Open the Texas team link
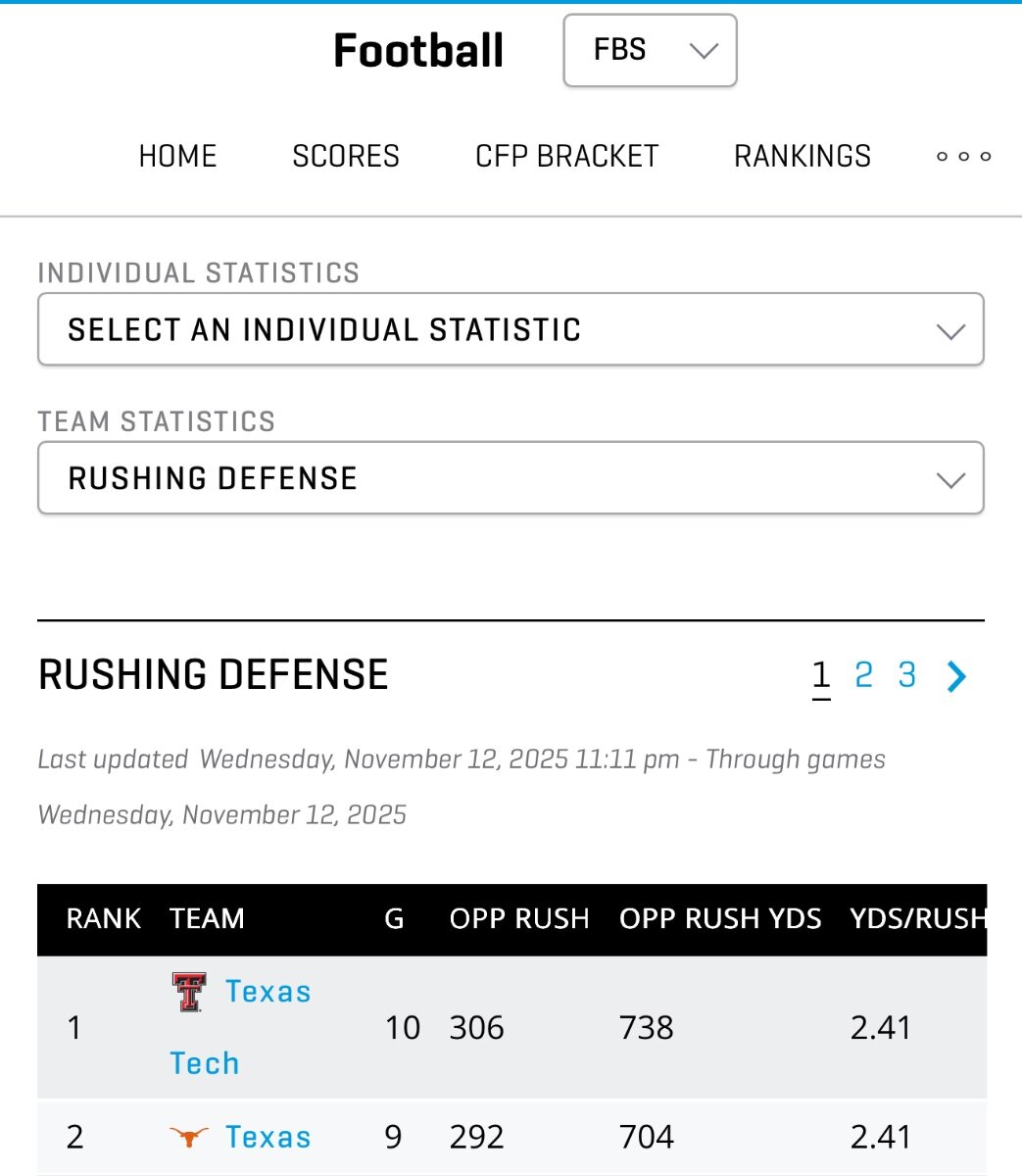Screen dimensions: 1022x1176 [x=268, y=1137]
